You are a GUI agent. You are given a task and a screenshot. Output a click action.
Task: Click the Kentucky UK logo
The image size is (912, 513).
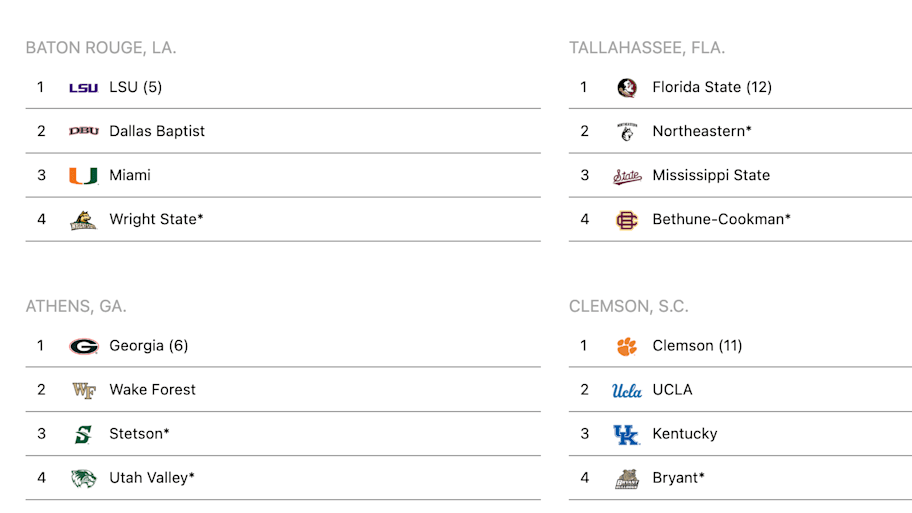[626, 434]
